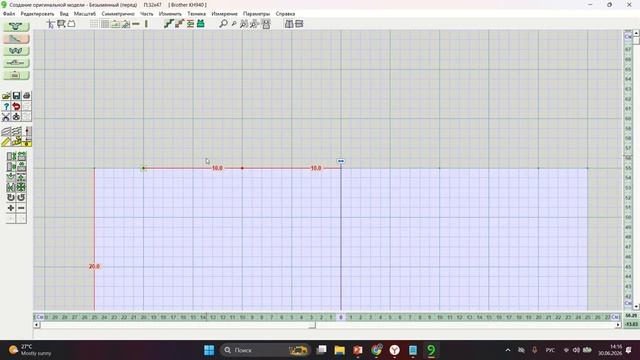Click the black minus icon in left panel
The height and width of the screenshot is (360, 640).
click(21, 208)
